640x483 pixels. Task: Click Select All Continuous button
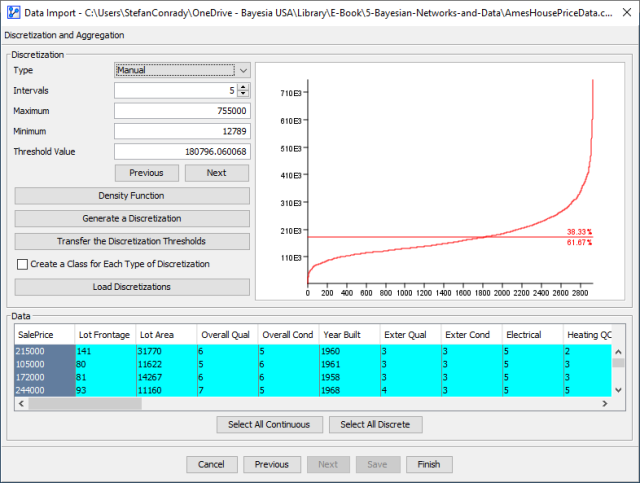270,425
